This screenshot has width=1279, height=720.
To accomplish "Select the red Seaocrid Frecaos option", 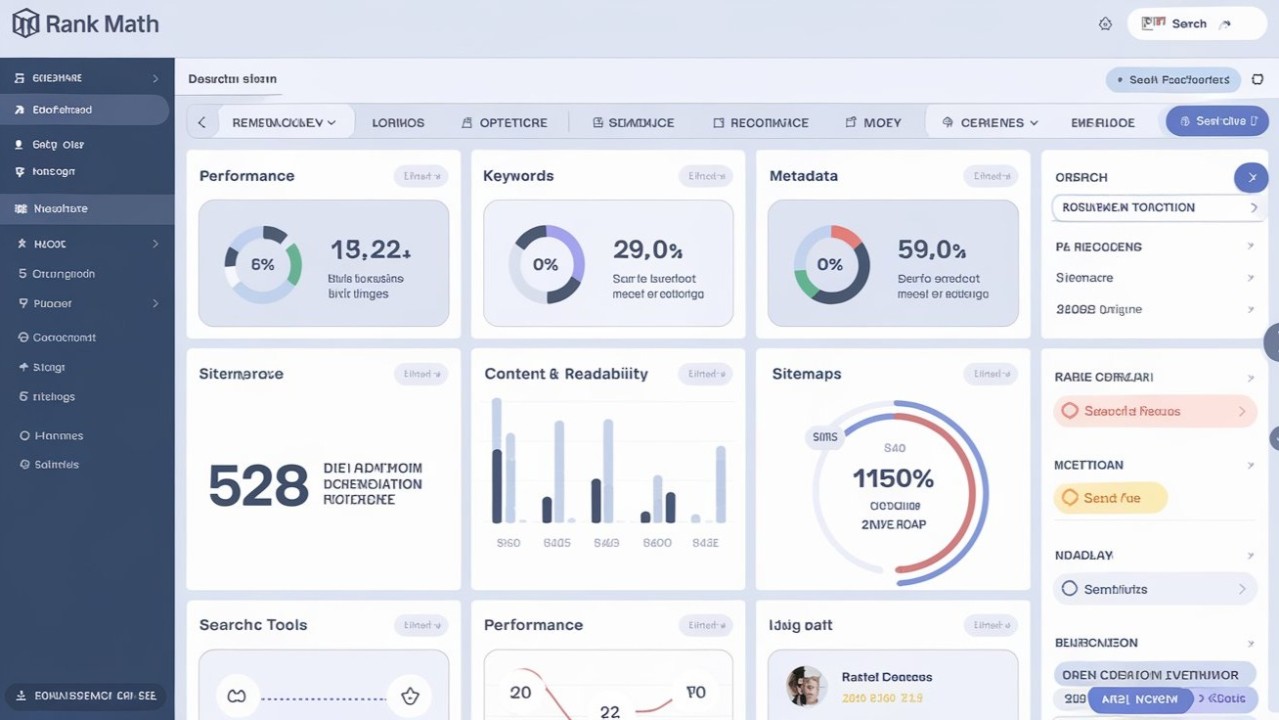I will click(1155, 411).
